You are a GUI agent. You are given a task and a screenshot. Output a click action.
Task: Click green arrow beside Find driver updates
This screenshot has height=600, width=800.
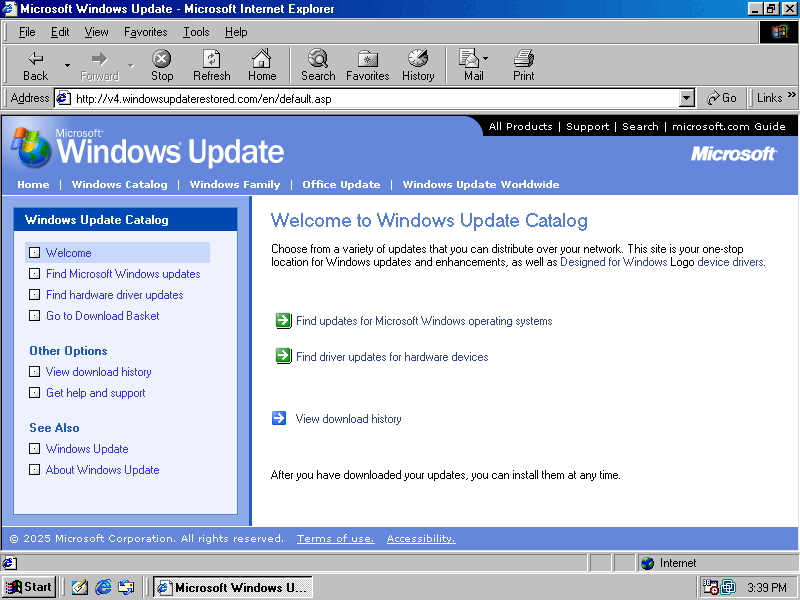pyautogui.click(x=283, y=356)
